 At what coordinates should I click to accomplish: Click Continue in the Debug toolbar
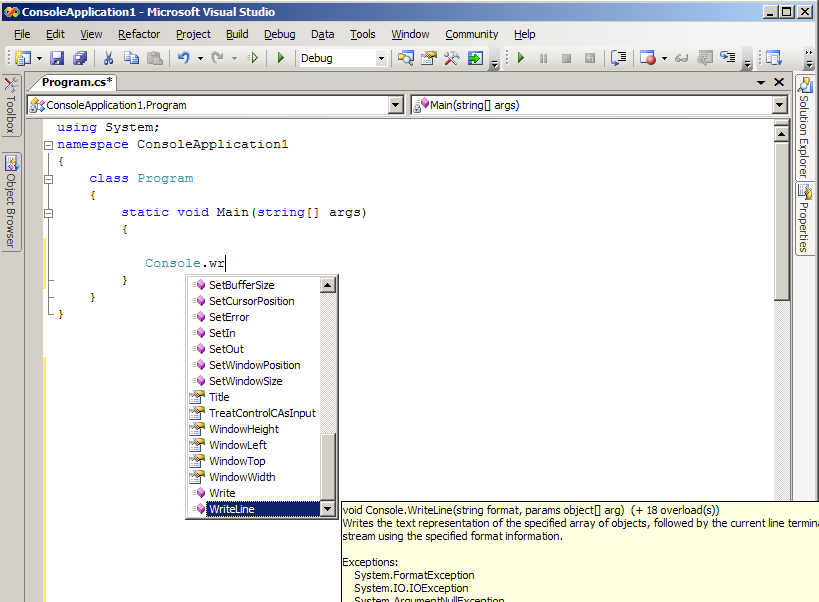(x=521, y=58)
